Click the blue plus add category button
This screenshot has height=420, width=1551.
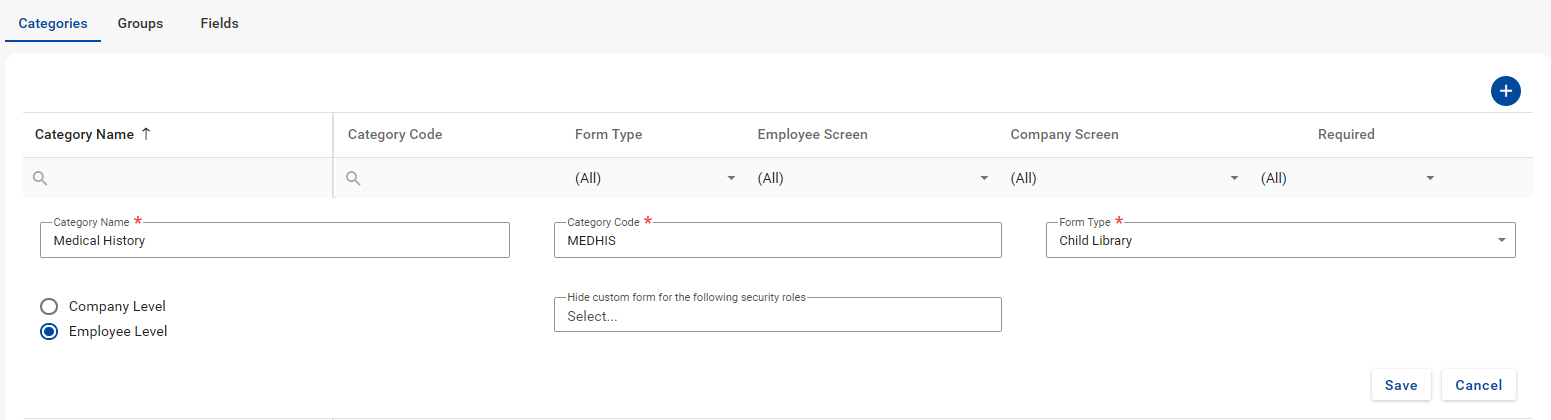(1505, 91)
